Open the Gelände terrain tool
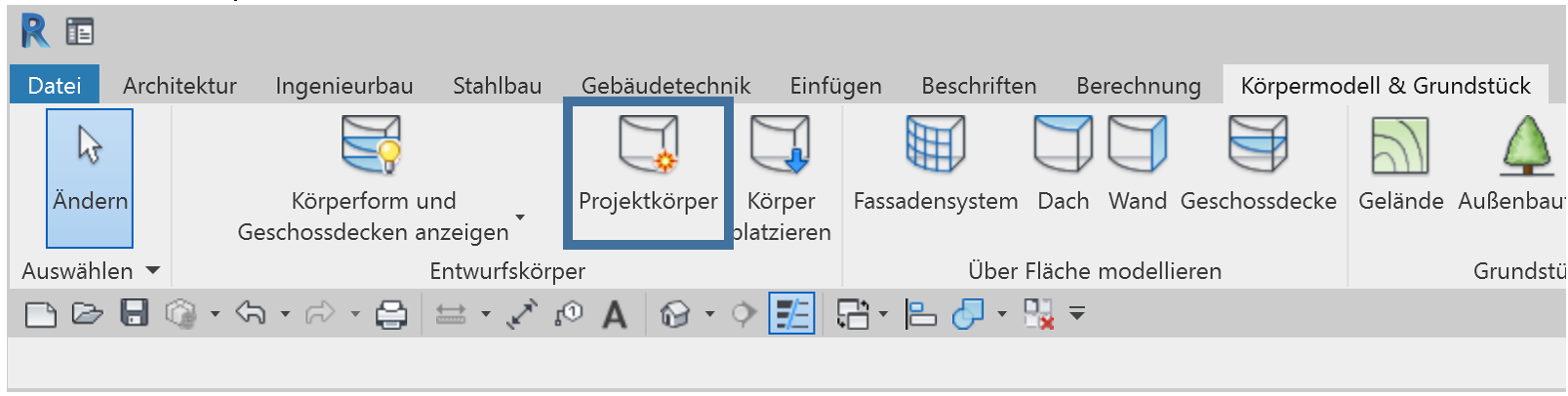 (x=1400, y=145)
